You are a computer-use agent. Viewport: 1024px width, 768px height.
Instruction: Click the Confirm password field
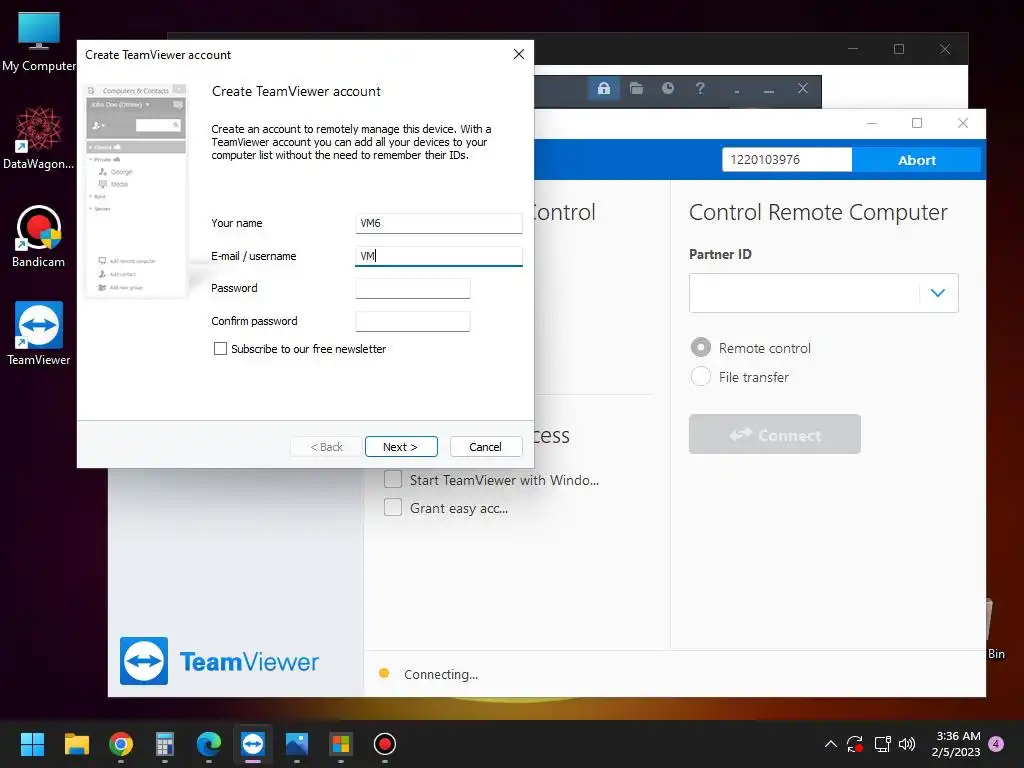click(x=413, y=321)
